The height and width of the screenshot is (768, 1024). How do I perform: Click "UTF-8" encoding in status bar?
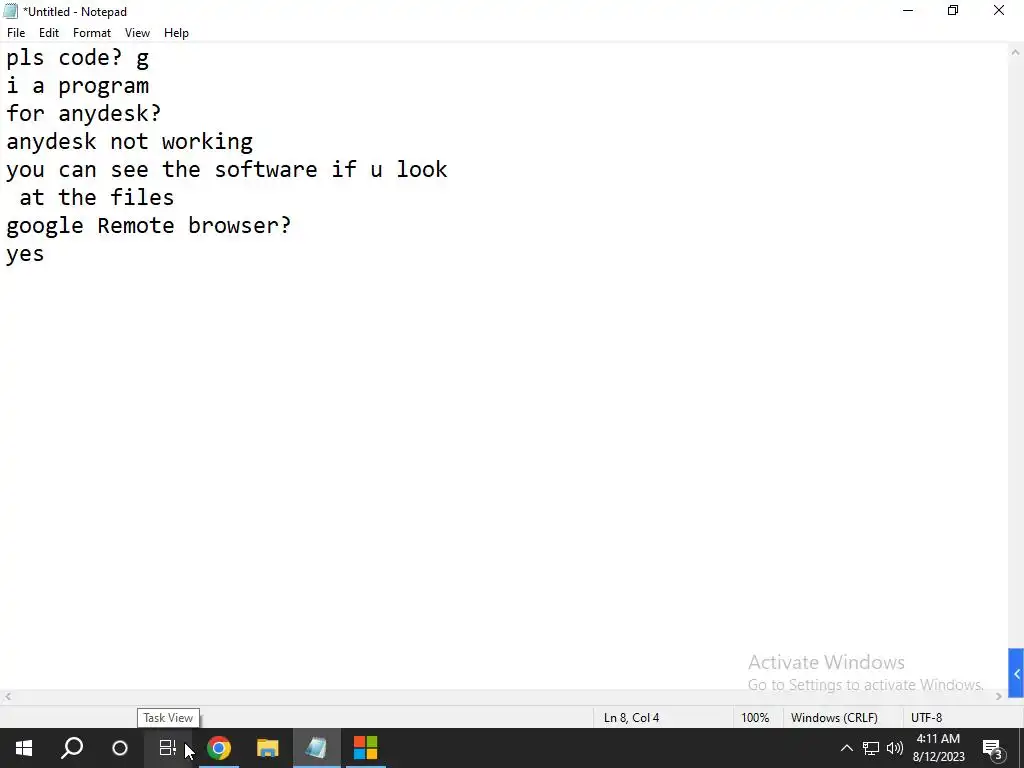pyautogui.click(x=927, y=718)
